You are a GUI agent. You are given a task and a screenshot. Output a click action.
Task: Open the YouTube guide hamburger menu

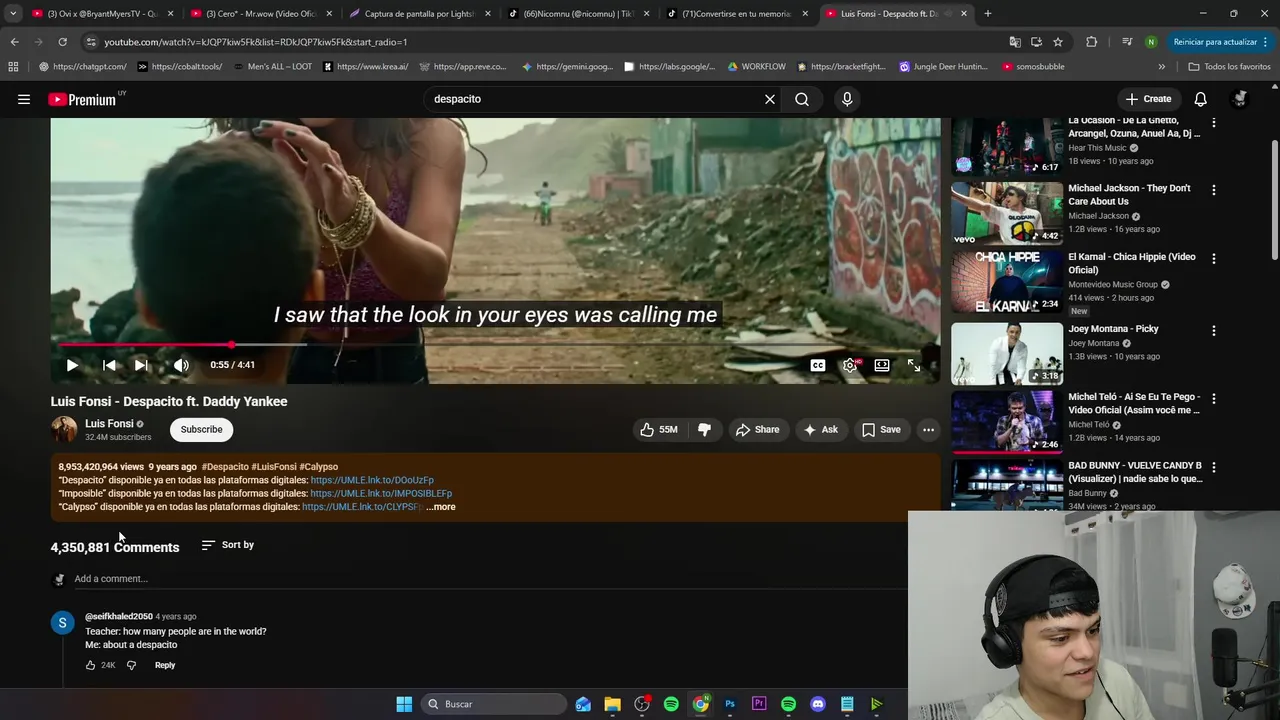click(24, 99)
